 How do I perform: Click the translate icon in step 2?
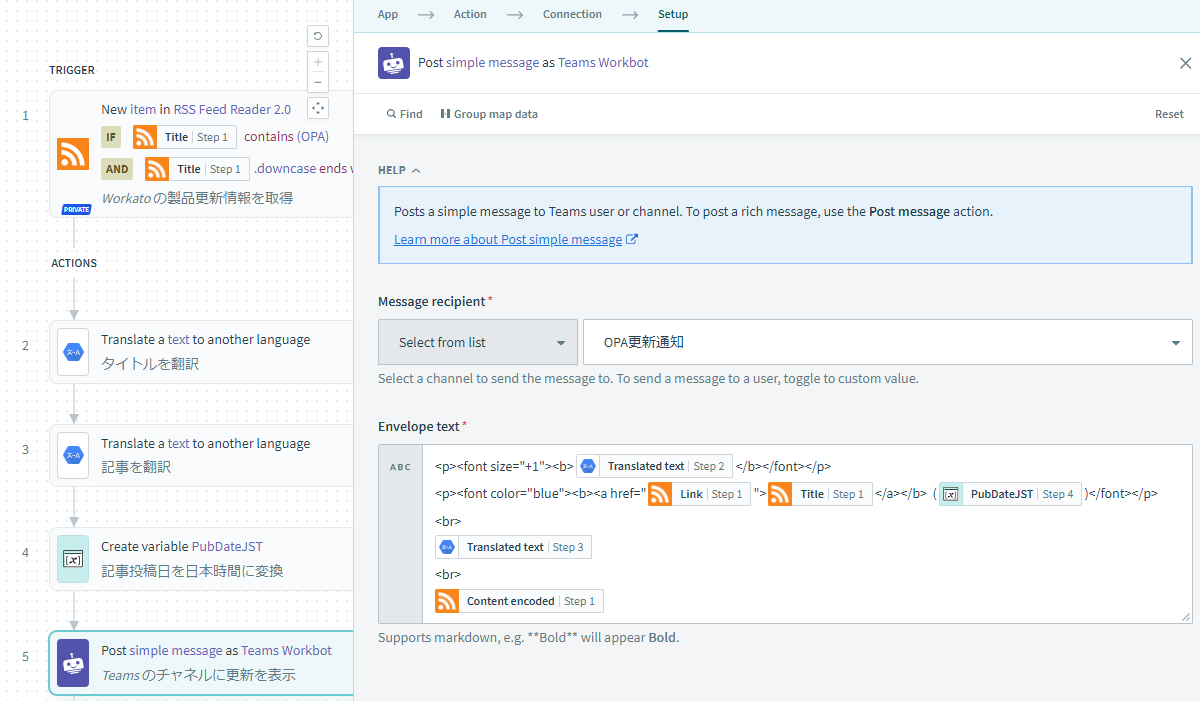73,352
